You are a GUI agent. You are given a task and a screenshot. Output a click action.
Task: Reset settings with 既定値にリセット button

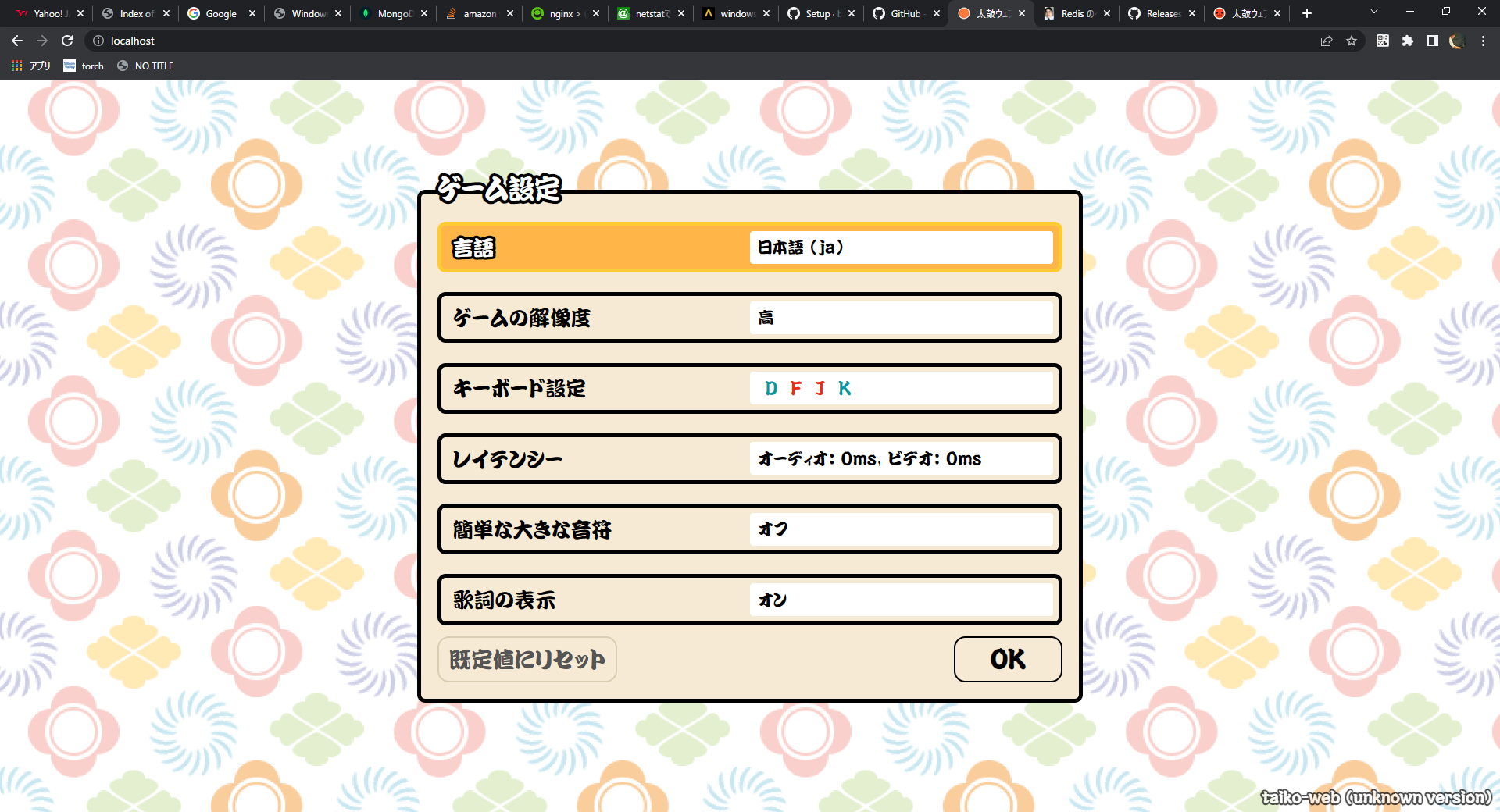[x=527, y=659]
